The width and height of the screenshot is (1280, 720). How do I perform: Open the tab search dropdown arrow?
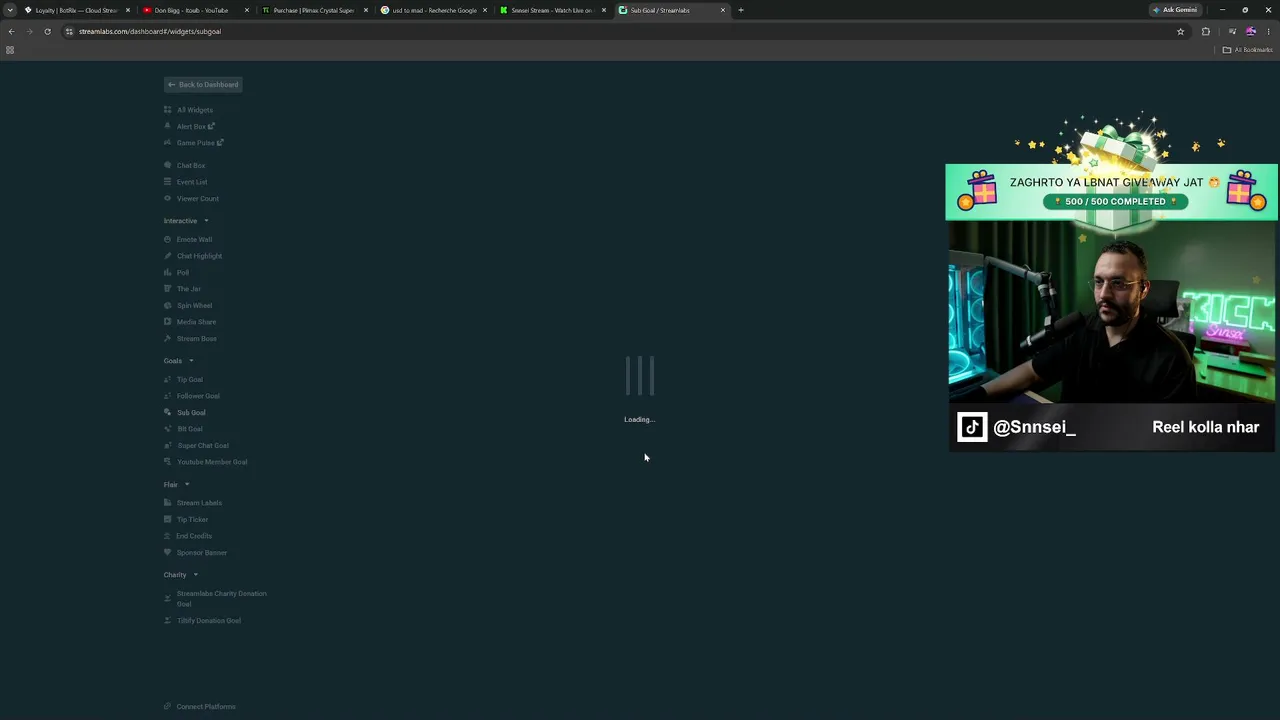click(x=10, y=10)
